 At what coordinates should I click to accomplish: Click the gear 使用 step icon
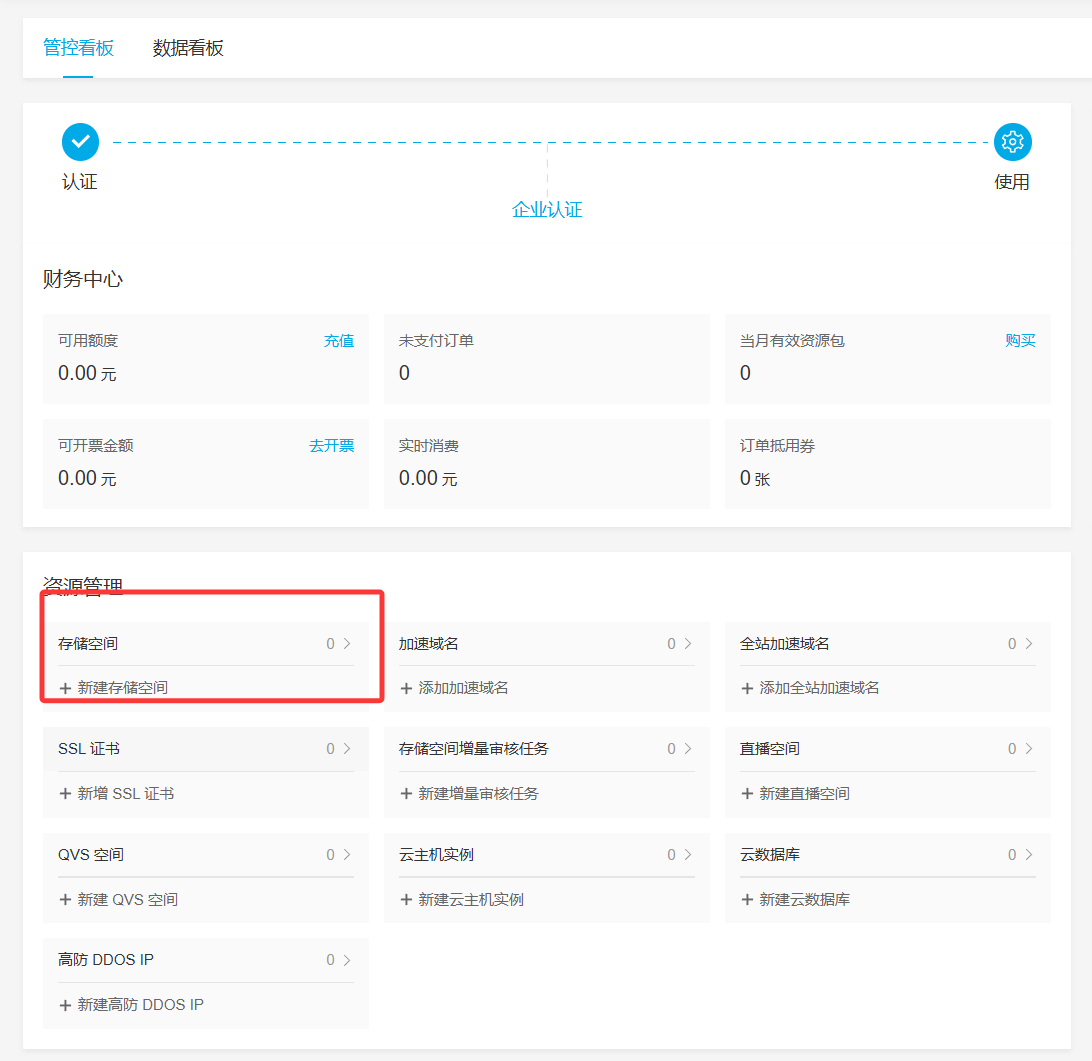point(1012,142)
